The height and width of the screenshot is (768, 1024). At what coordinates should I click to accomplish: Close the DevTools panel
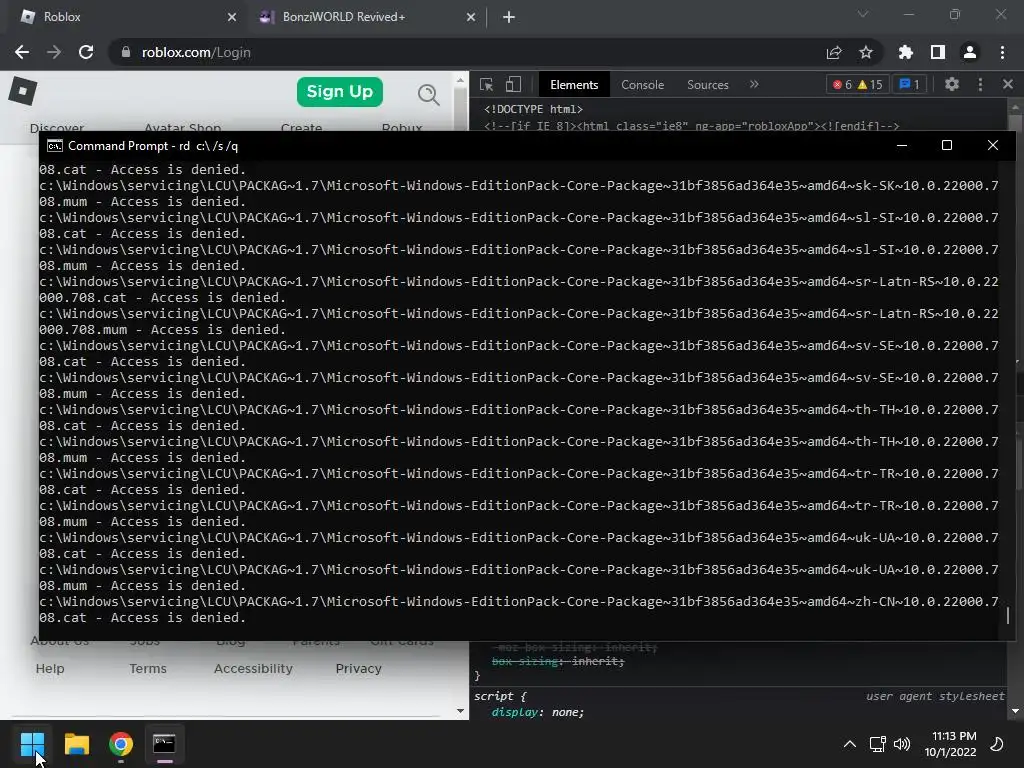point(1008,84)
